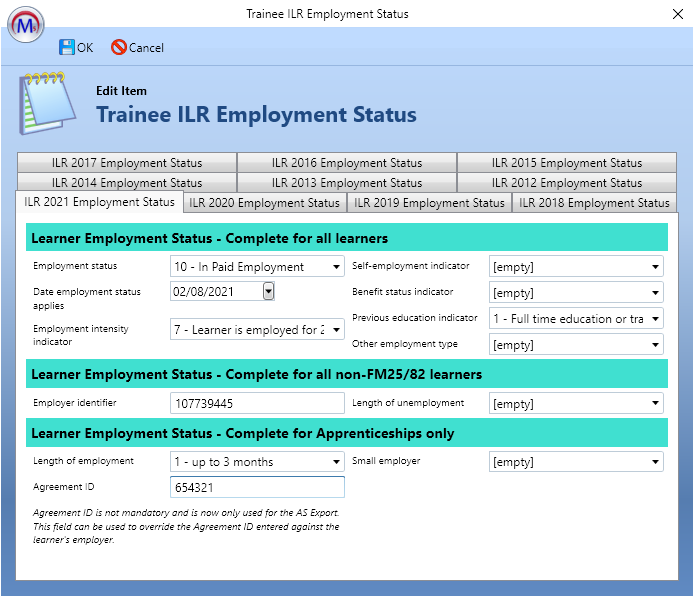Open the Employment intensity indicator dropdown
Viewport: 694px width, 597px height.
(337, 330)
